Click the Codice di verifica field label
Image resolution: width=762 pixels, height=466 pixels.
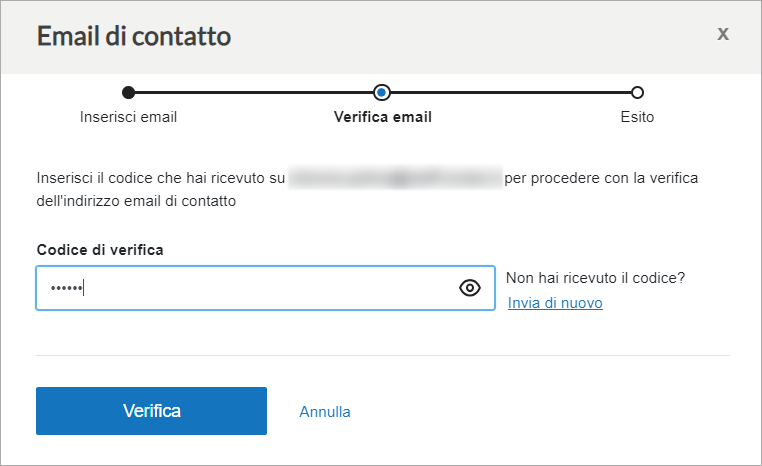click(100, 250)
